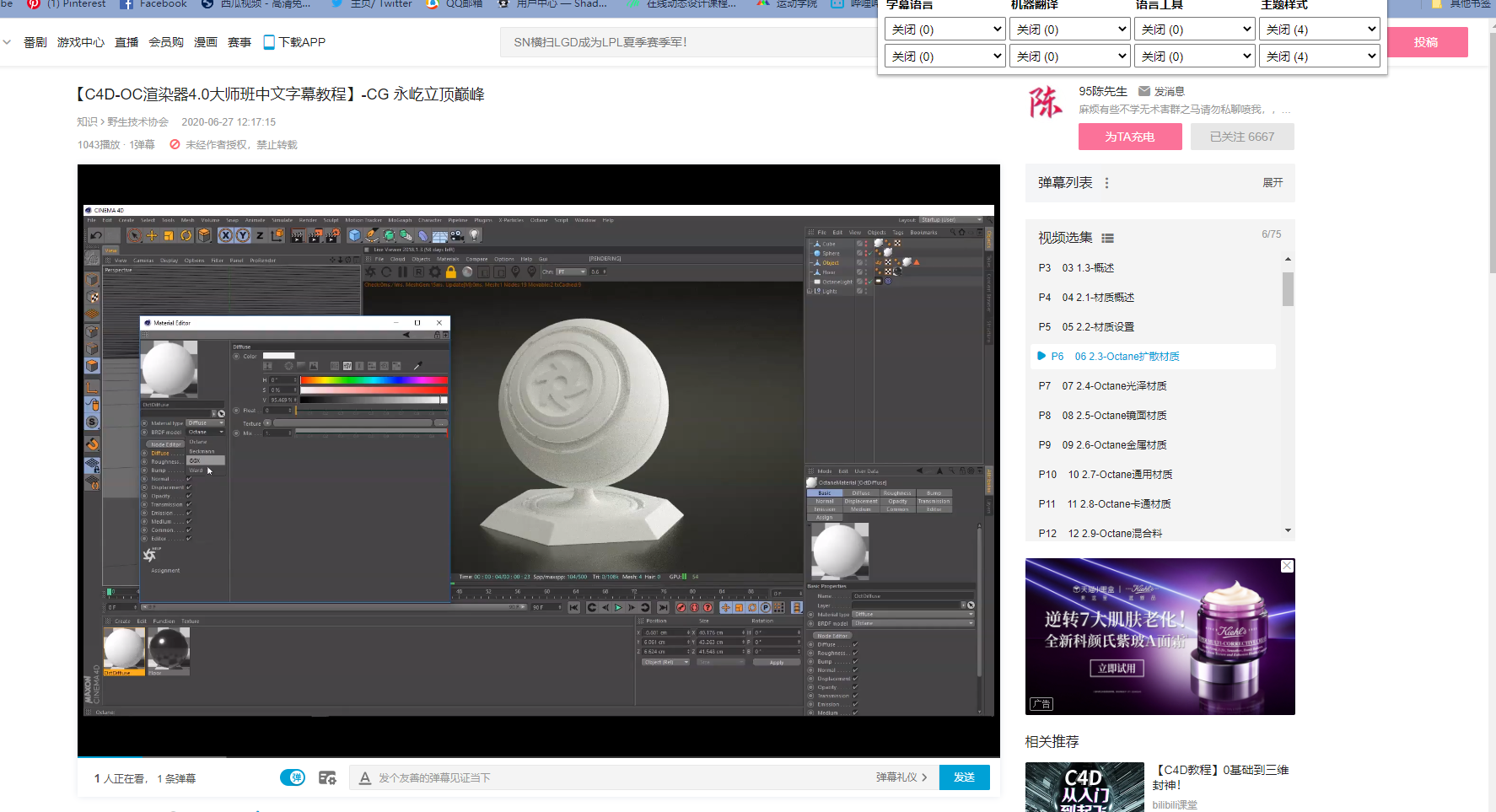Click the phone icon beside 下载APP

coord(269,42)
